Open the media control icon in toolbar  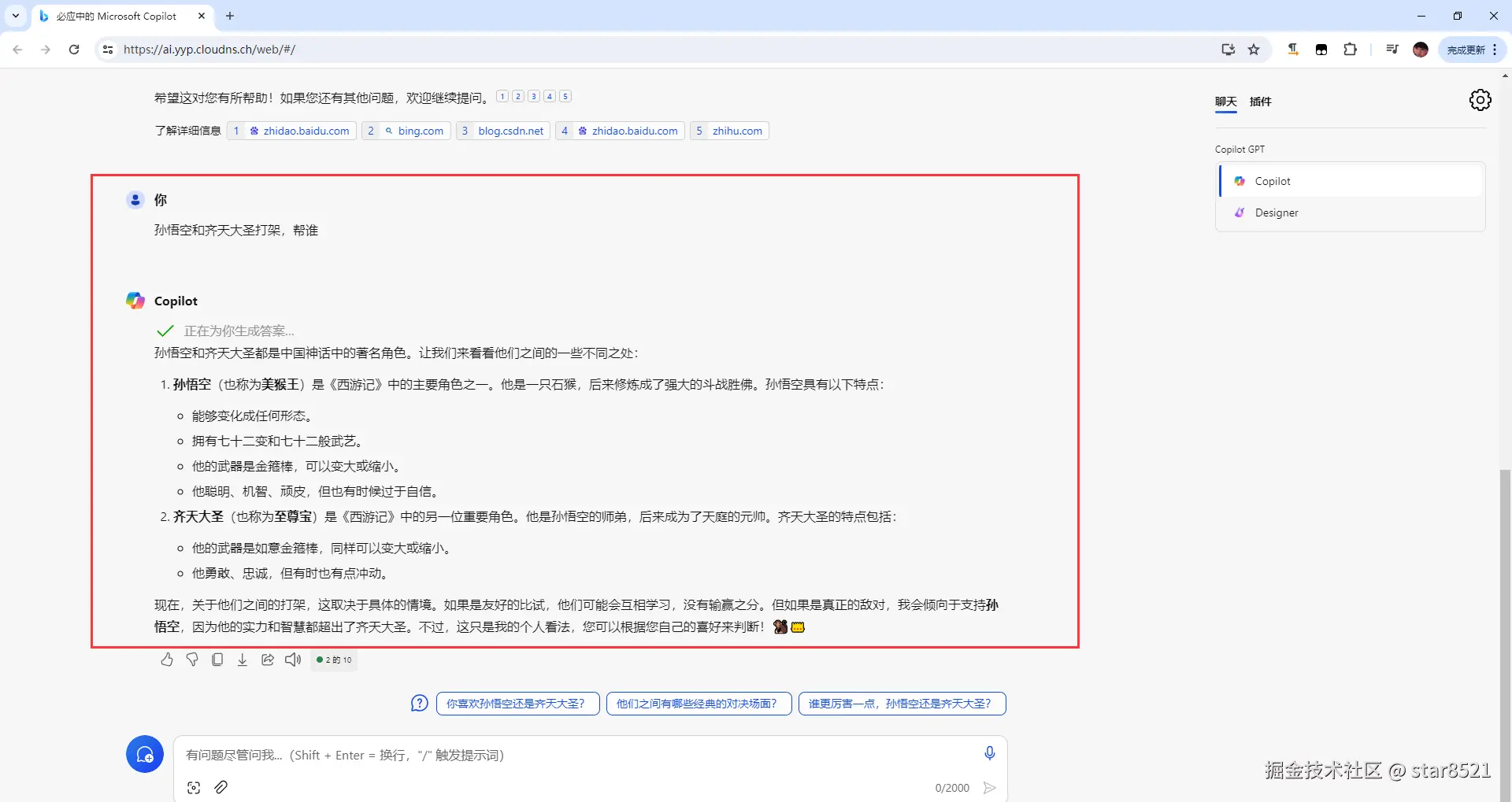pos(1392,50)
